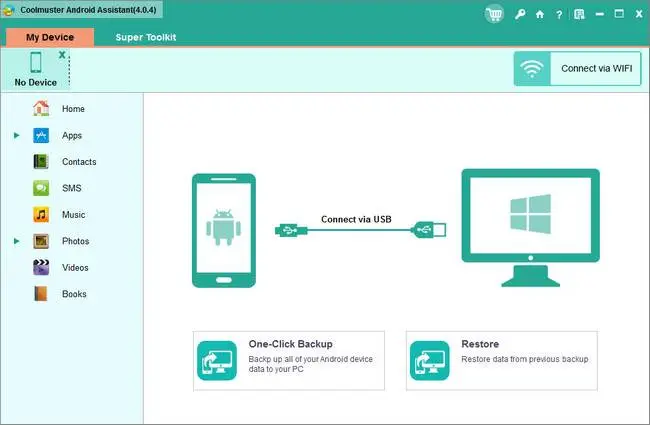The width and height of the screenshot is (650, 425).
Task: Select Home in the sidebar
Action: point(73,109)
